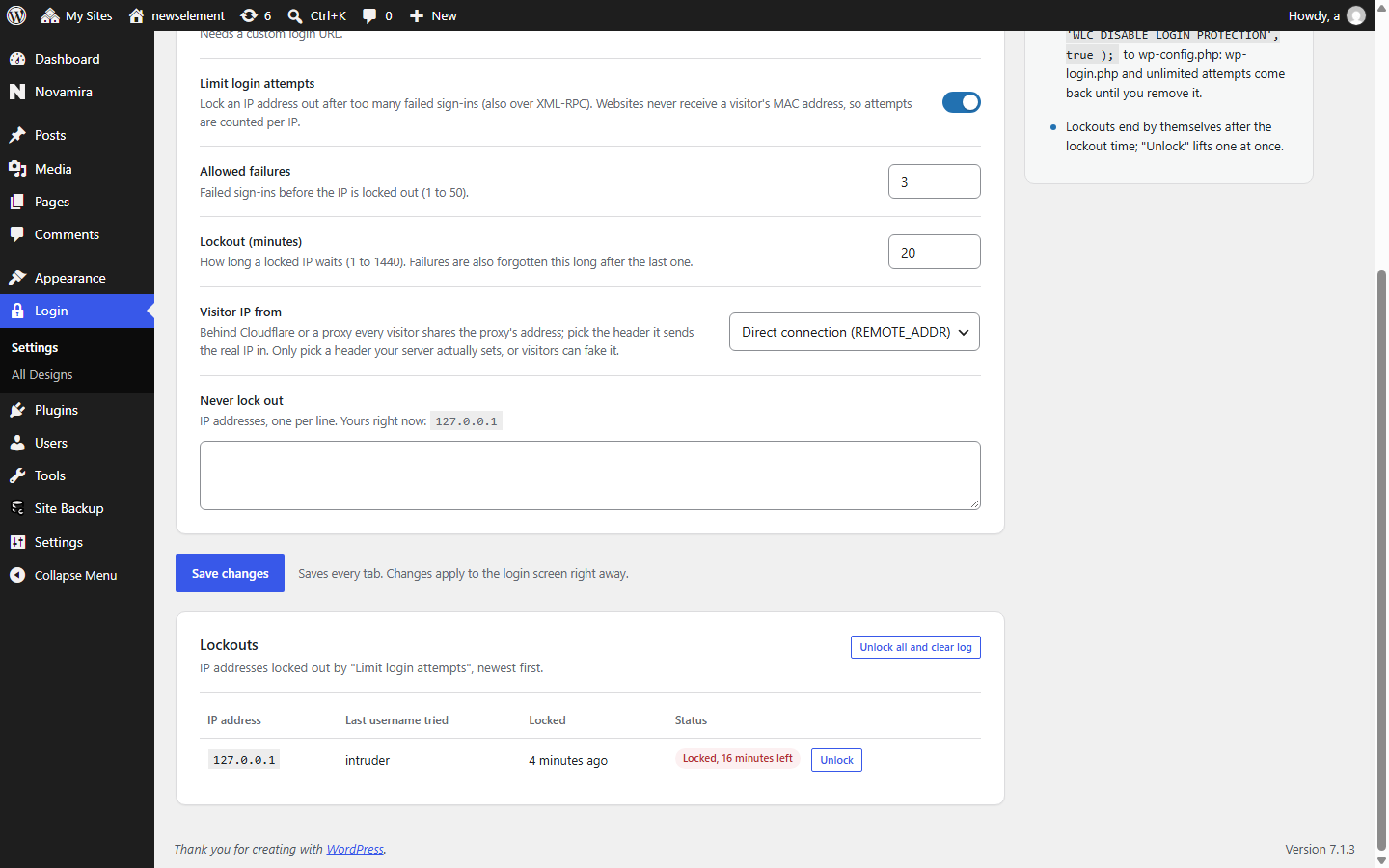Click the page's vertical scrollbar thumb

tap(1381, 559)
